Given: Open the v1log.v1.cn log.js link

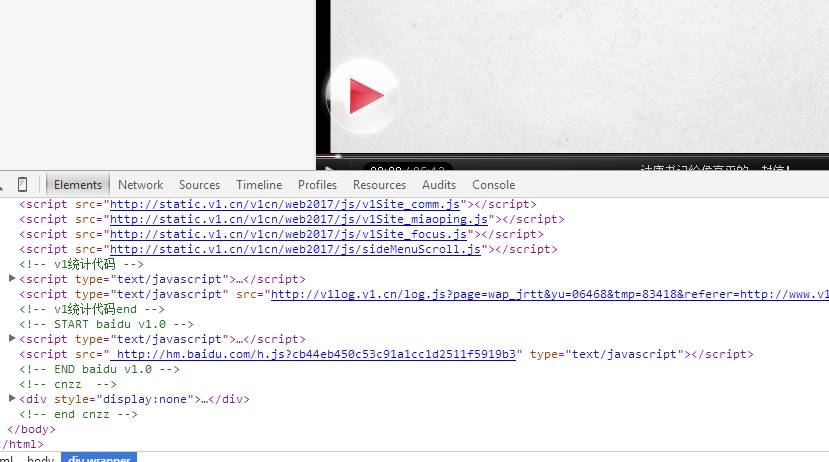Looking at the screenshot, I should click(550, 294).
